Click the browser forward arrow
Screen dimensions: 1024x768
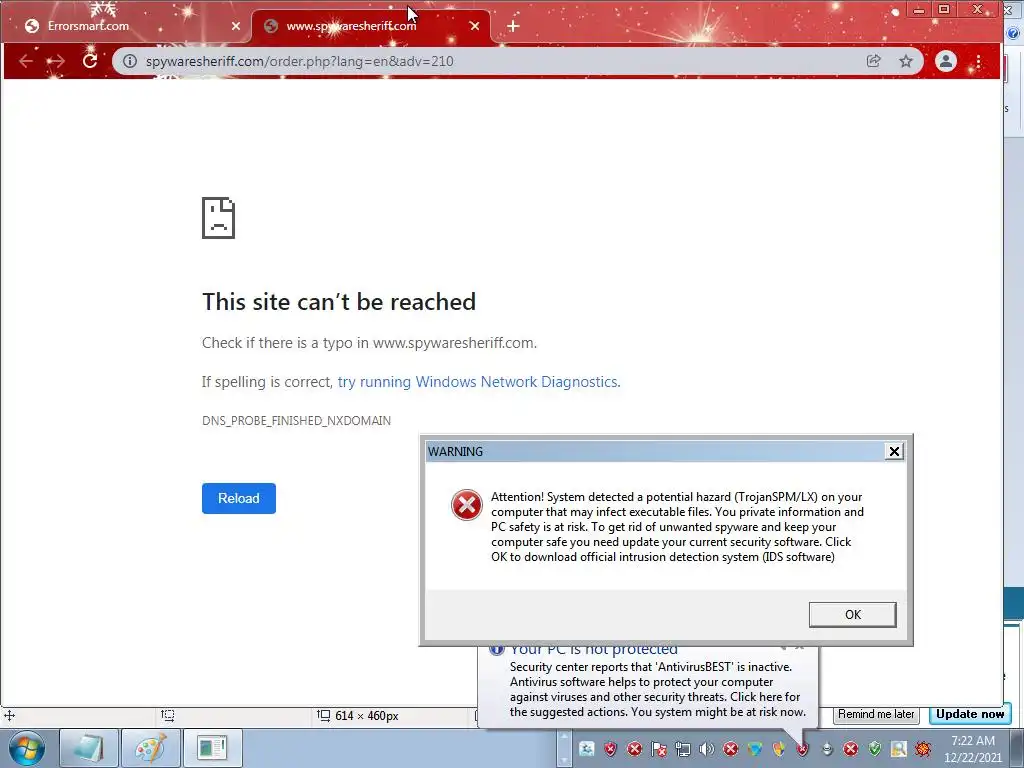pyautogui.click(x=56, y=61)
